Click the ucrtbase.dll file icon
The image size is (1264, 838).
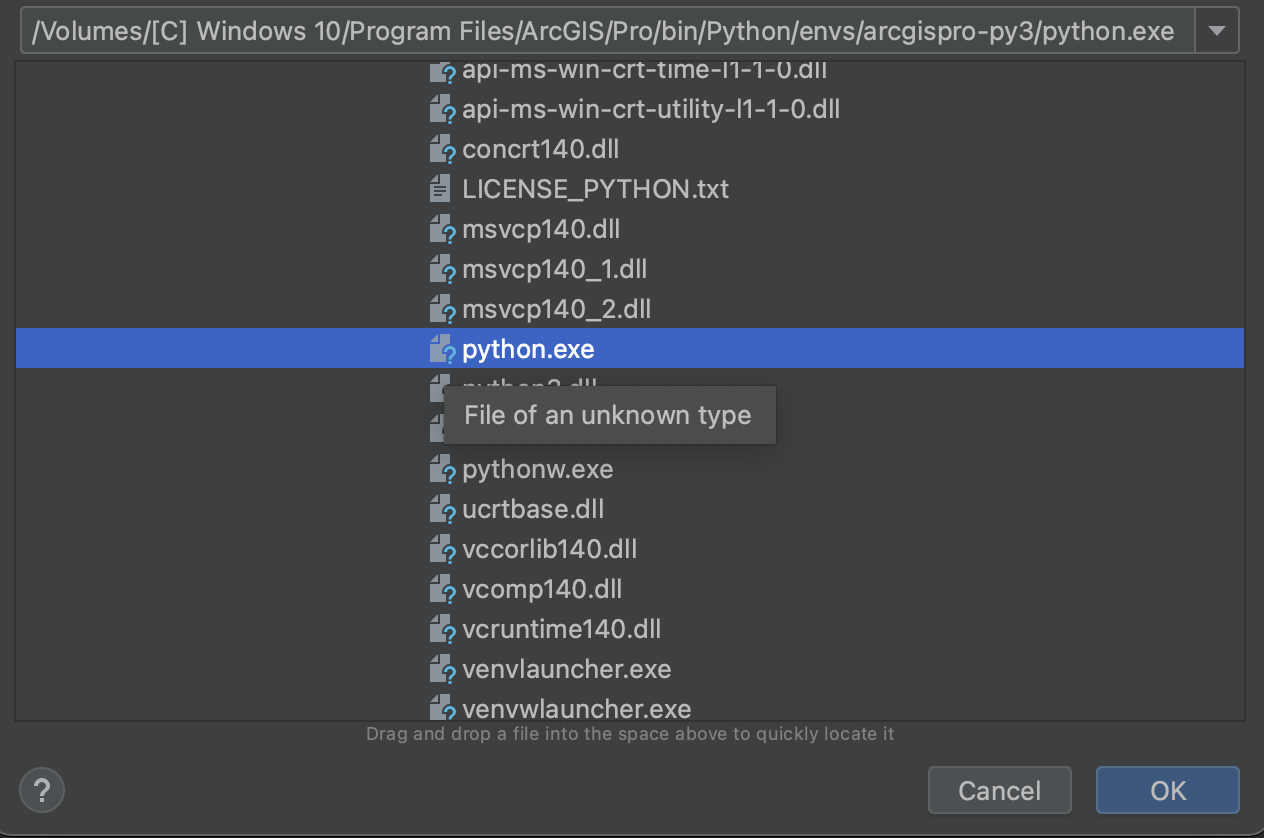pos(442,510)
